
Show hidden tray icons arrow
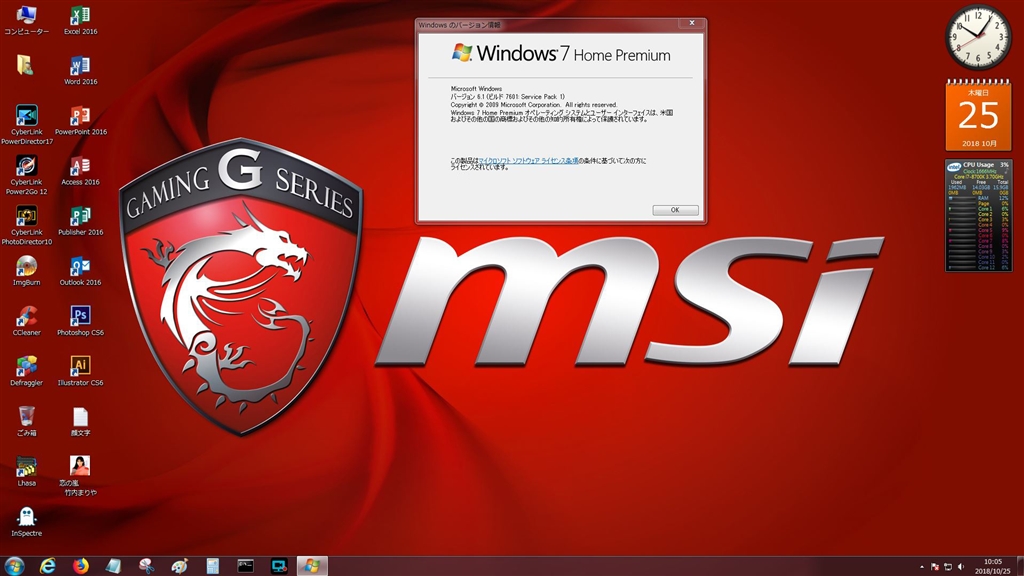(x=921, y=567)
